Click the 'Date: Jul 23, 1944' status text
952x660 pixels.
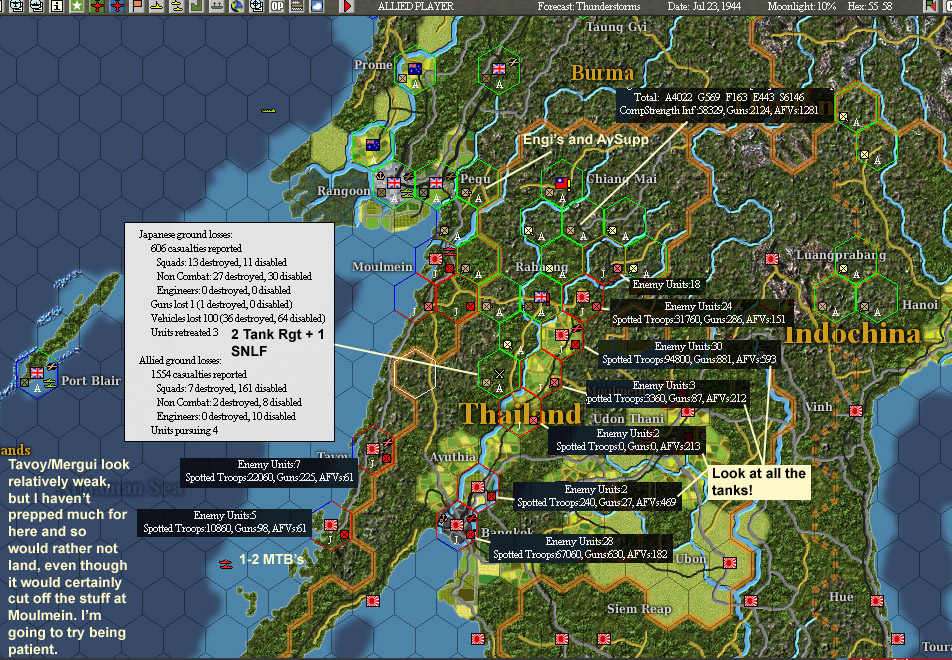pos(706,6)
